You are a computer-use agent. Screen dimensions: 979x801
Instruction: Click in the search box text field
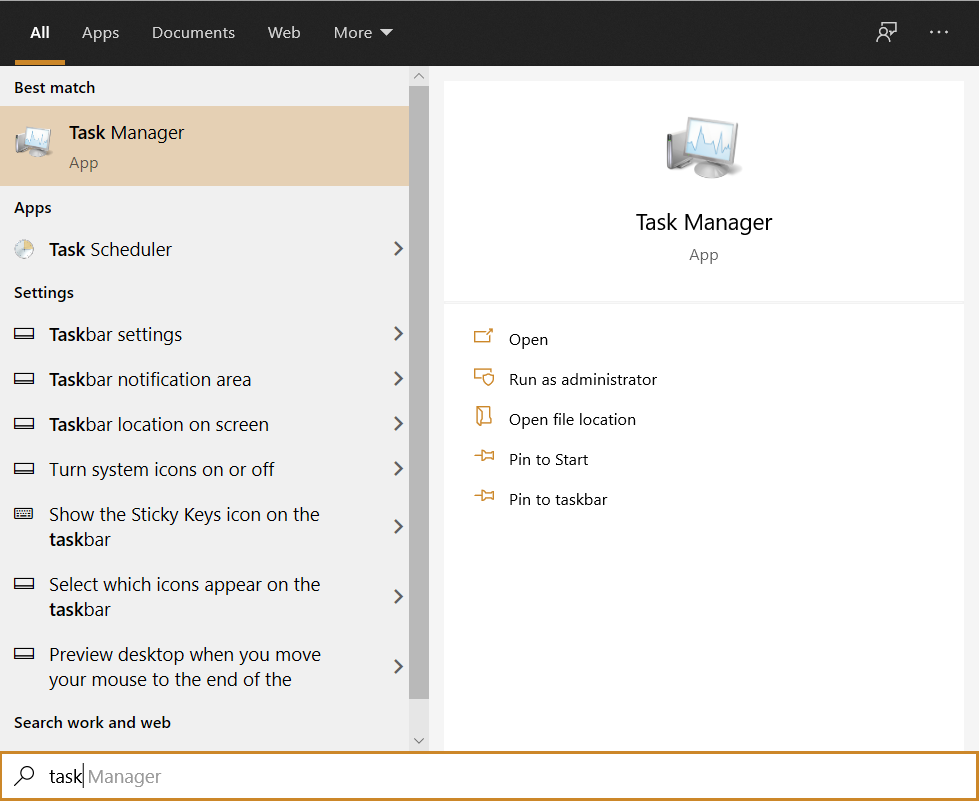click(x=500, y=776)
